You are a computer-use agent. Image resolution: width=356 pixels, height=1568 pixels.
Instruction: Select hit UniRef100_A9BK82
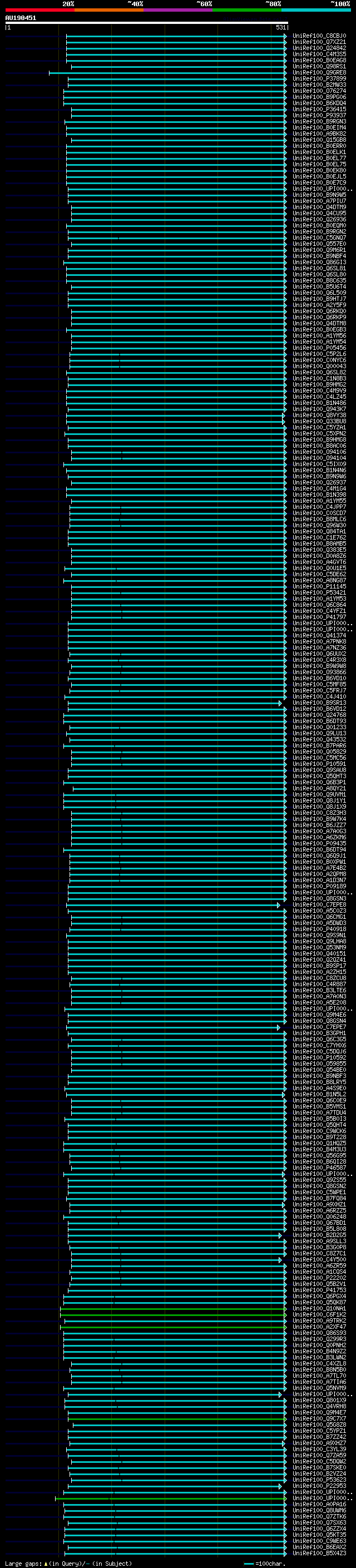pyautogui.click(x=319, y=134)
